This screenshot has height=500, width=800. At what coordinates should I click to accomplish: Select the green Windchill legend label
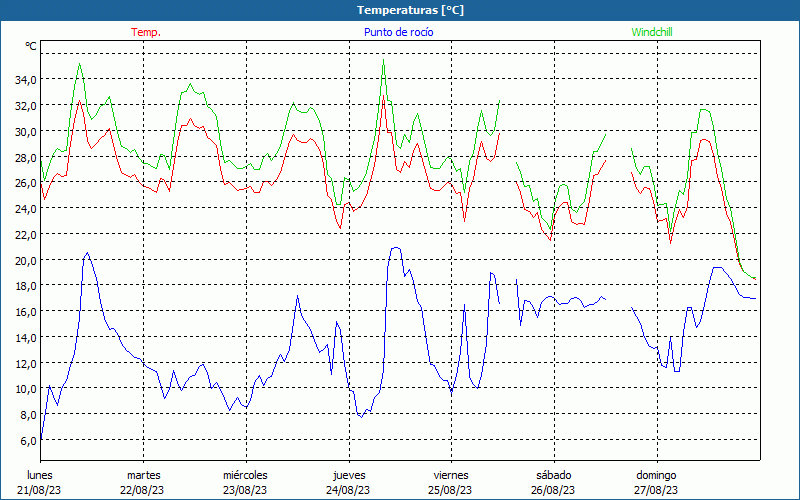coord(652,32)
